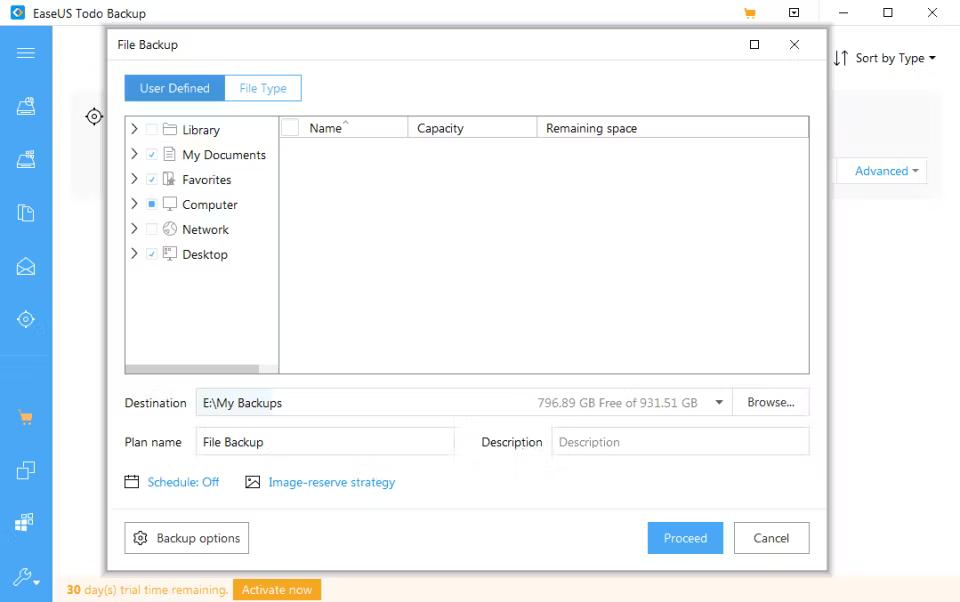The height and width of the screenshot is (602, 960).
Task: Toggle the Computer checkbox
Action: [x=152, y=204]
